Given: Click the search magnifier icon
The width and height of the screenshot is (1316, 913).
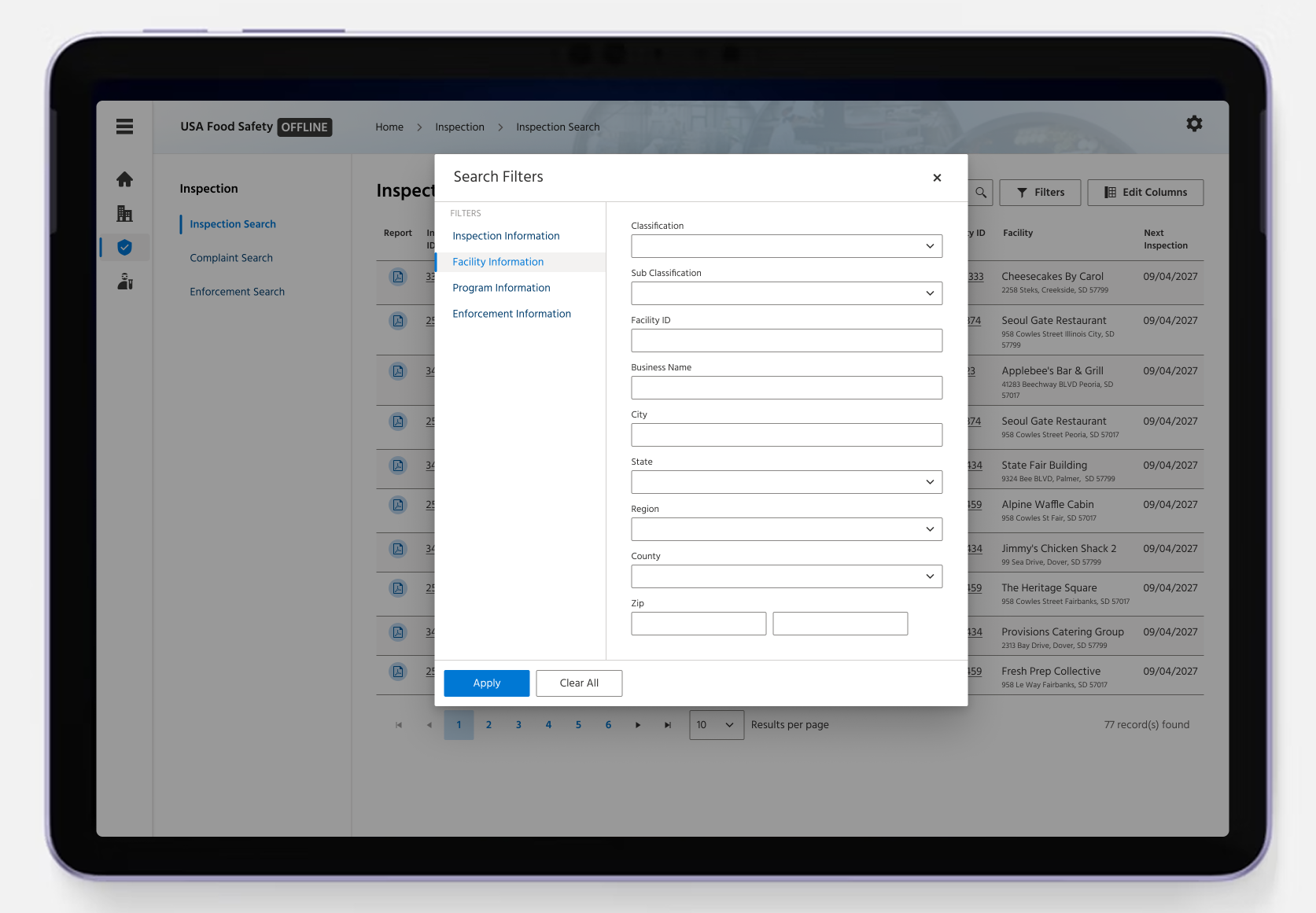Looking at the screenshot, I should click(981, 193).
